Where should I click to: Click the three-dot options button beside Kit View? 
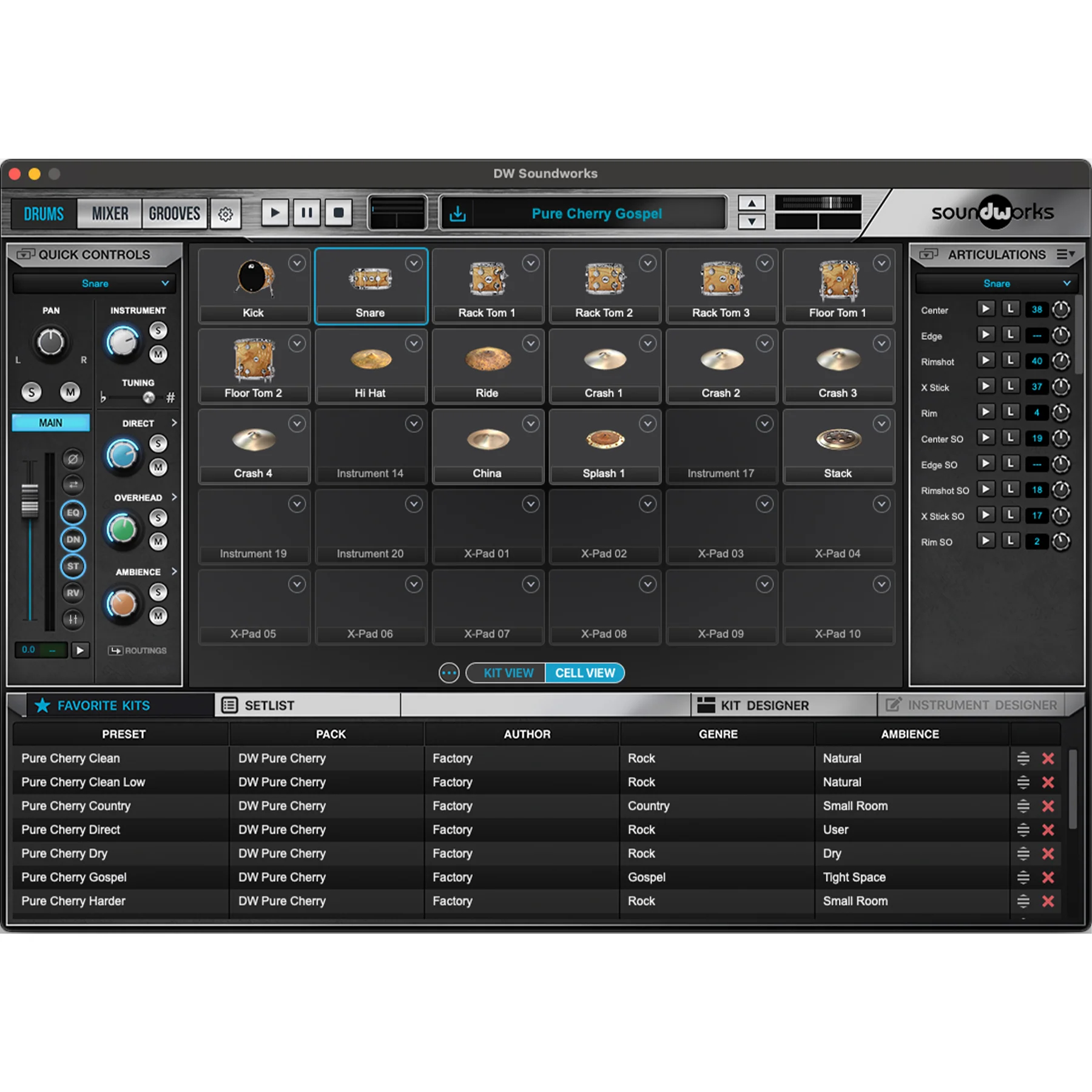[x=449, y=673]
